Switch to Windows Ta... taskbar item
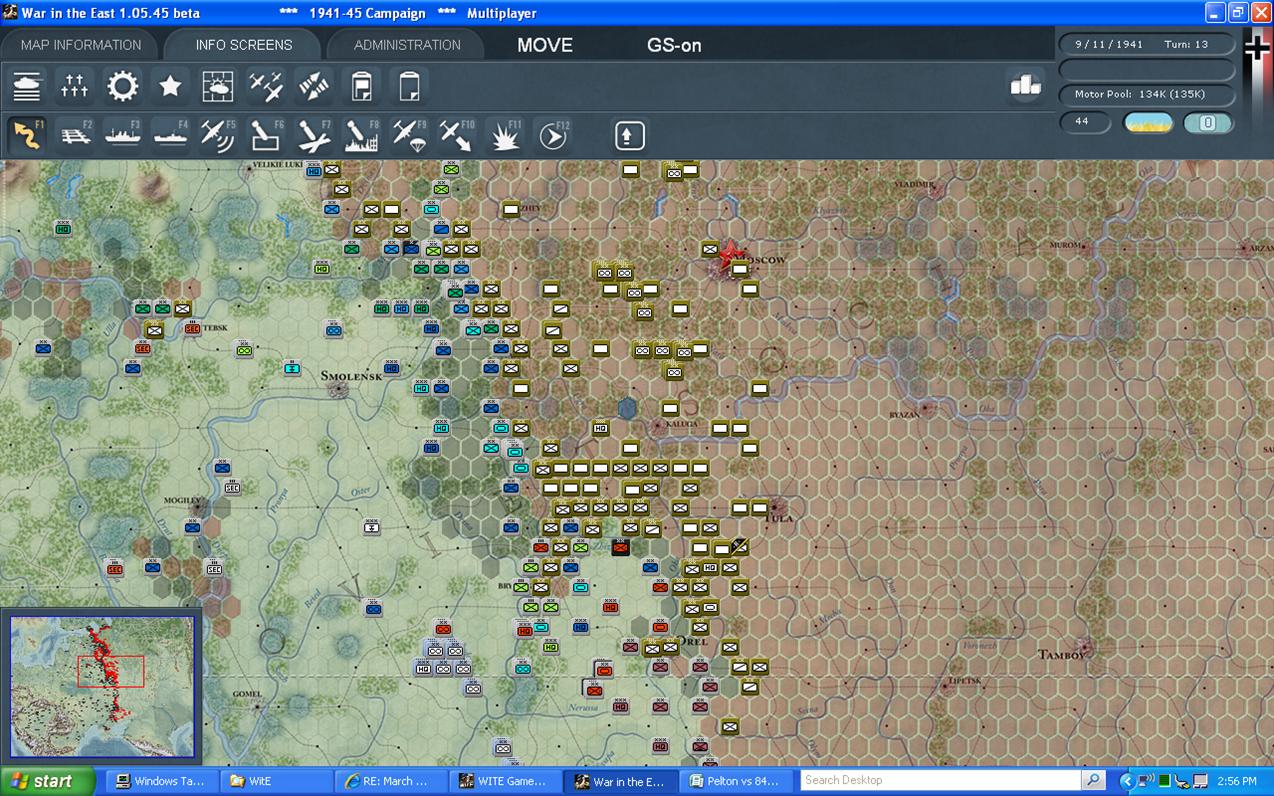 pos(161,781)
